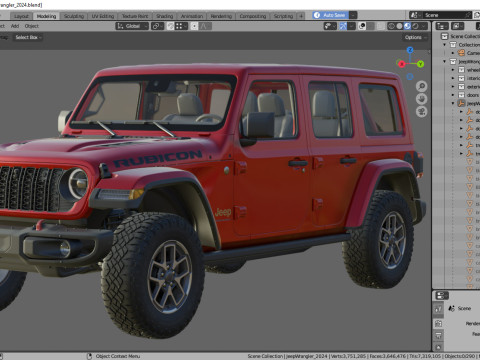Open the Global transform orientation dropdown
The width and height of the screenshot is (480, 360).
132,26
